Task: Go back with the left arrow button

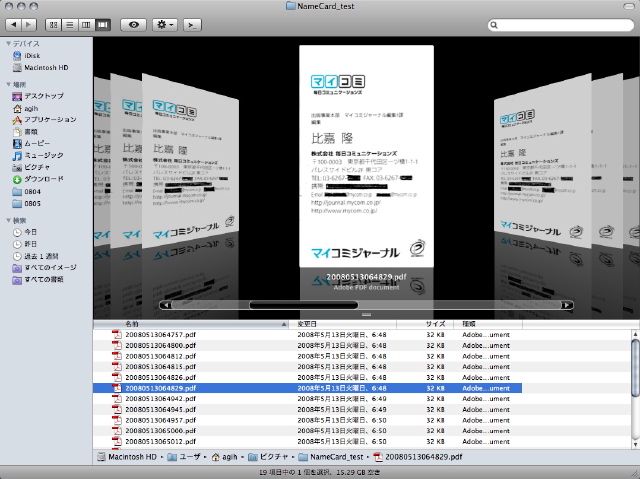Action: 13,25
